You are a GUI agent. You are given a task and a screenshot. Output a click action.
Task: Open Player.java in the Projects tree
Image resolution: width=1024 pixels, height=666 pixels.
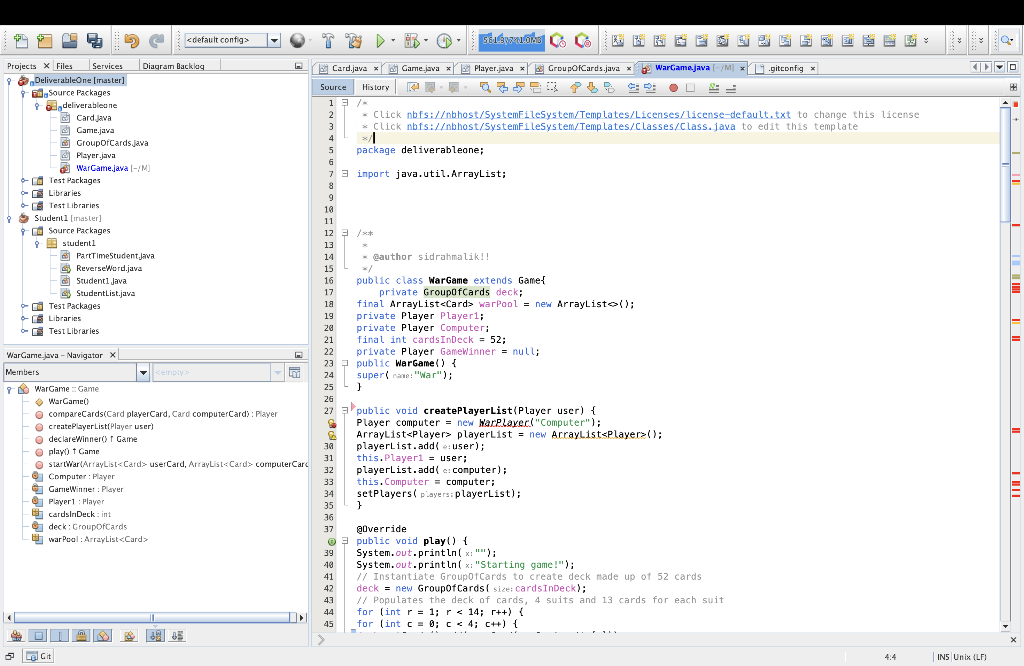(95, 155)
